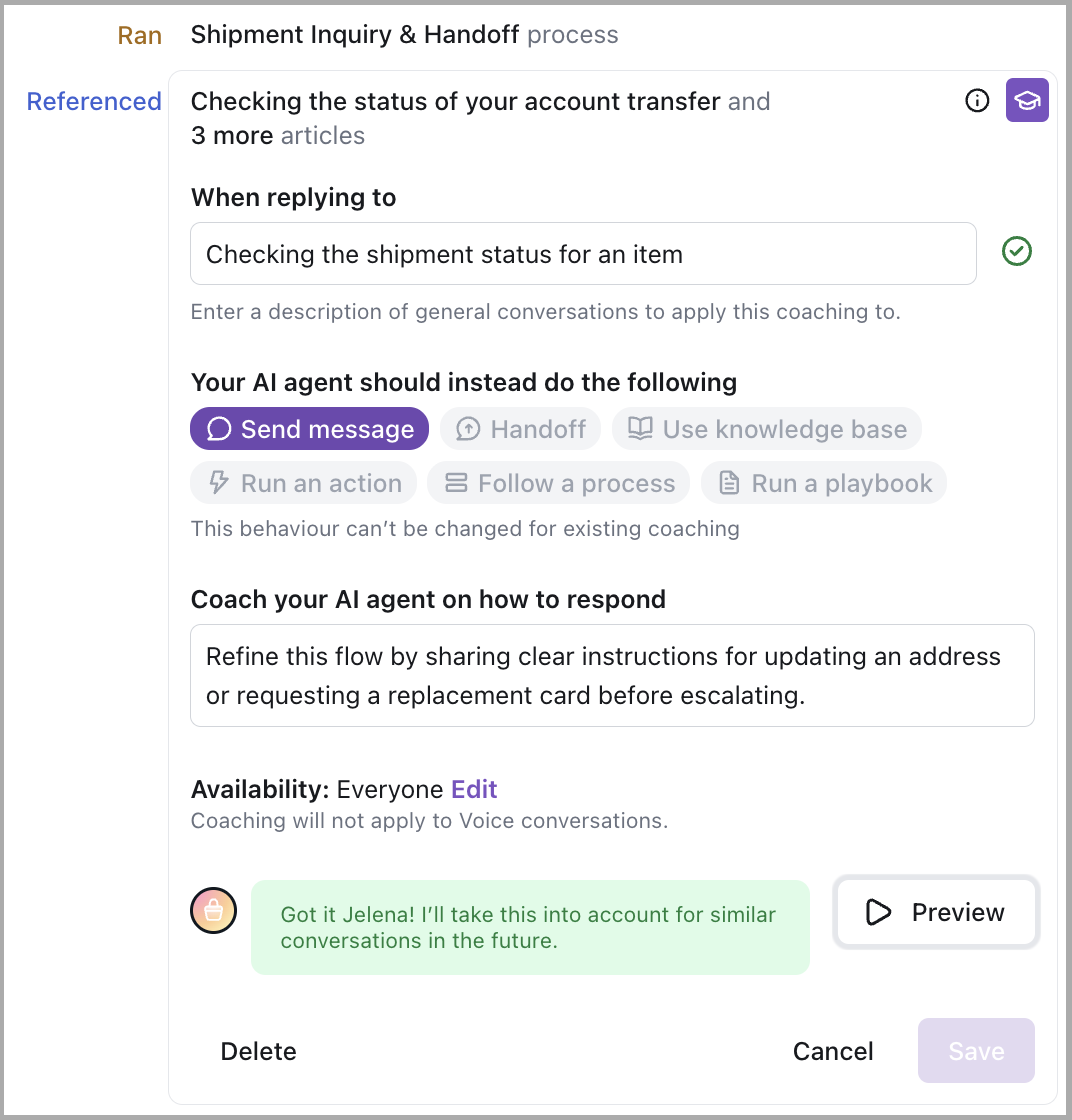
Task: Click the info circle icon
Action: (x=977, y=101)
